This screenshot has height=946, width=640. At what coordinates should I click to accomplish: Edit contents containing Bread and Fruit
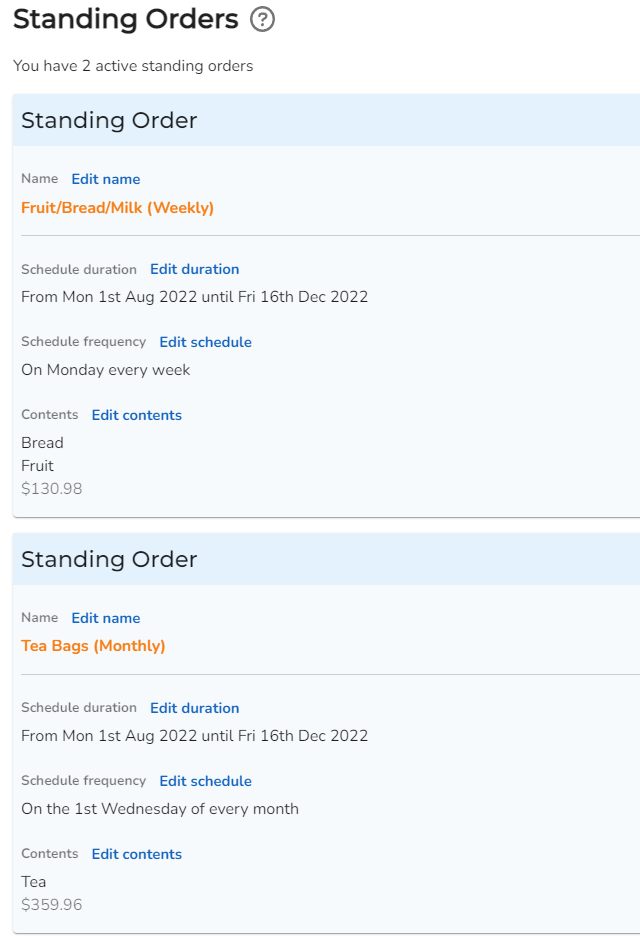click(136, 415)
